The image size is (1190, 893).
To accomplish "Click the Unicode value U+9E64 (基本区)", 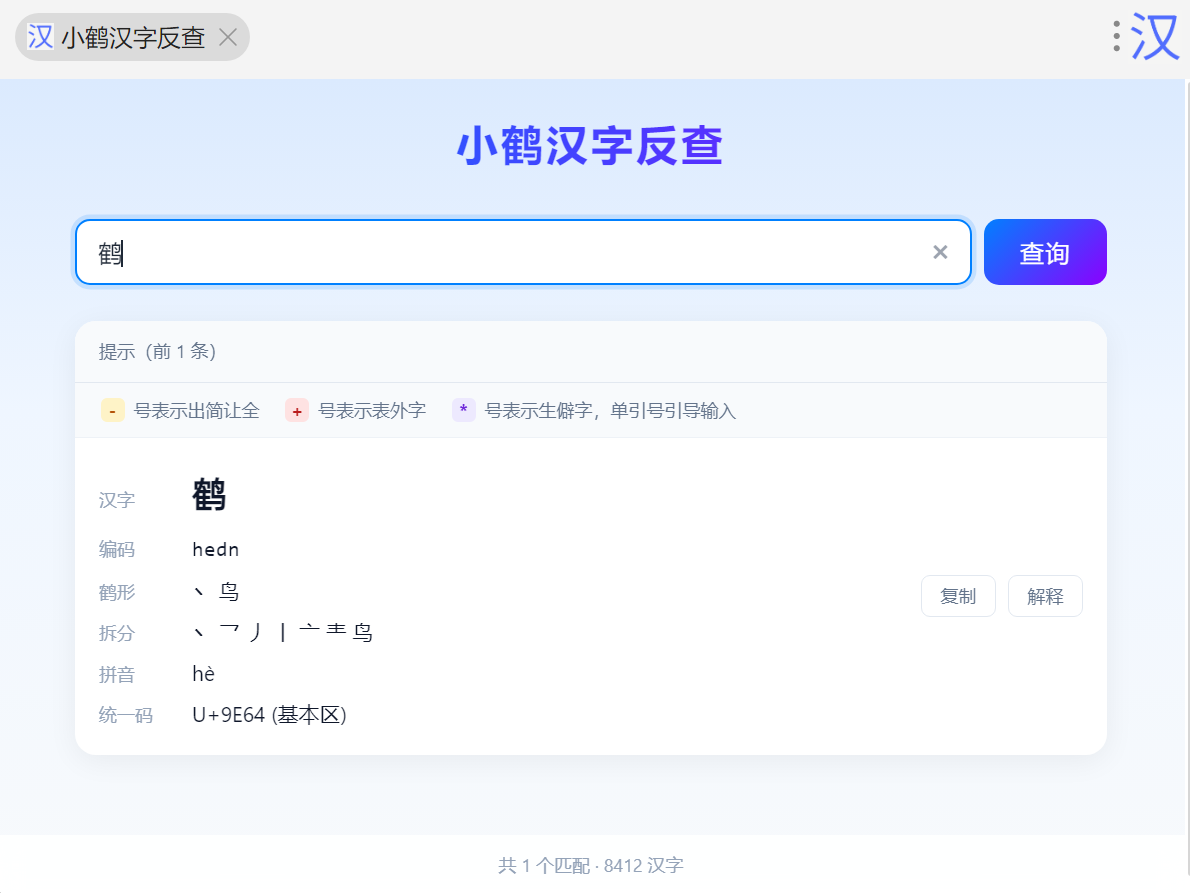I will click(x=269, y=715).
